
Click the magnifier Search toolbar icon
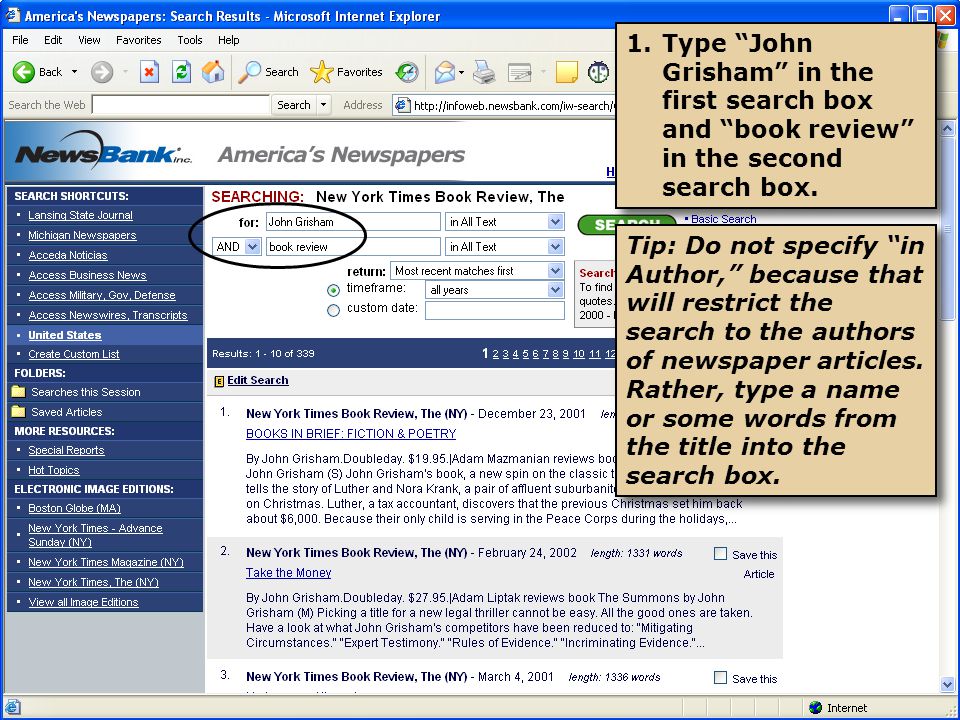click(249, 72)
